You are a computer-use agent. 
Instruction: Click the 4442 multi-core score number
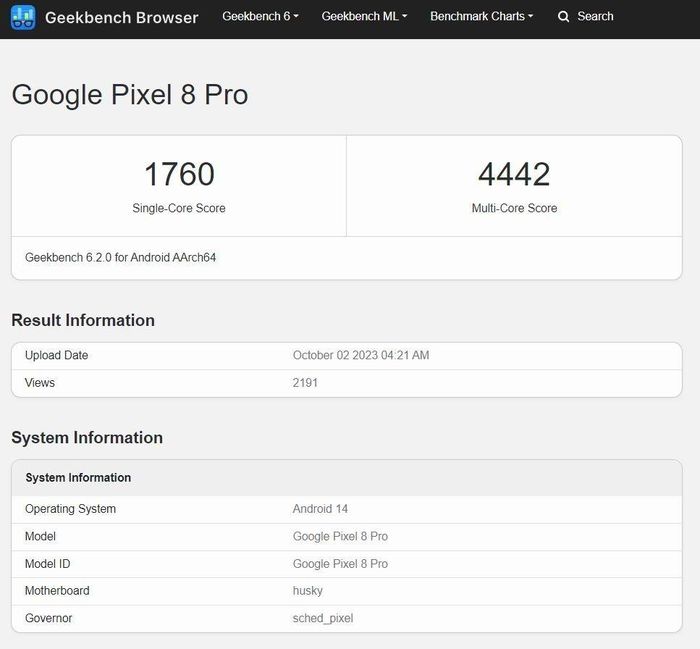[514, 174]
